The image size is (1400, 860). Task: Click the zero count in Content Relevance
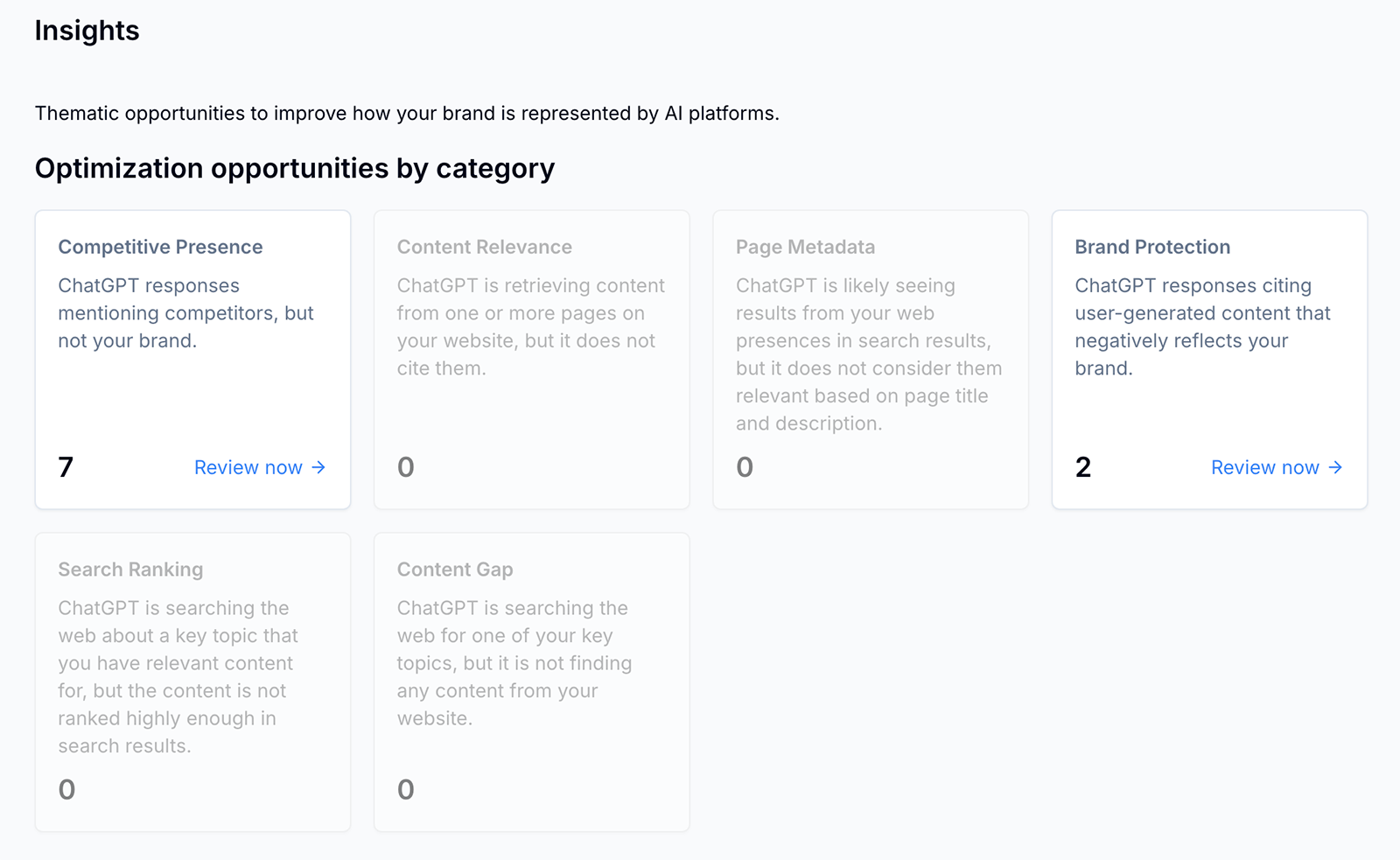click(x=406, y=467)
